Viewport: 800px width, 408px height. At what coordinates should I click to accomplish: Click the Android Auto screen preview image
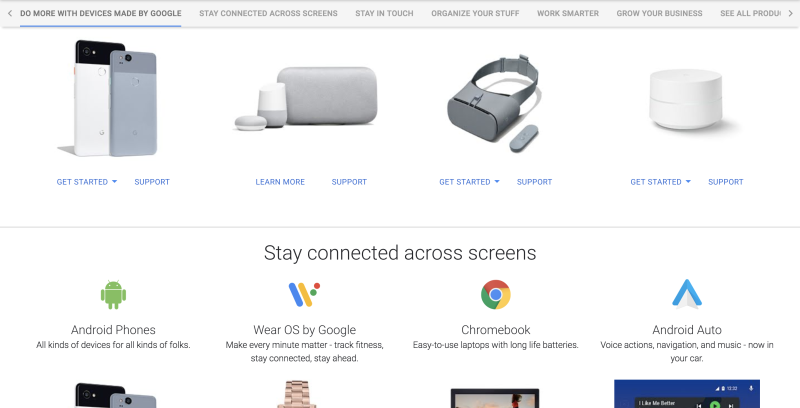pos(687,394)
